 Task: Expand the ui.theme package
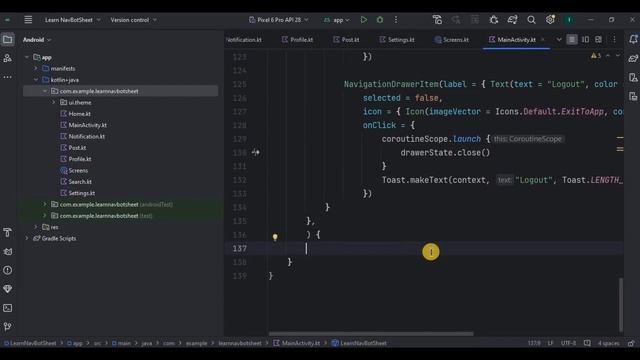(x=54, y=102)
